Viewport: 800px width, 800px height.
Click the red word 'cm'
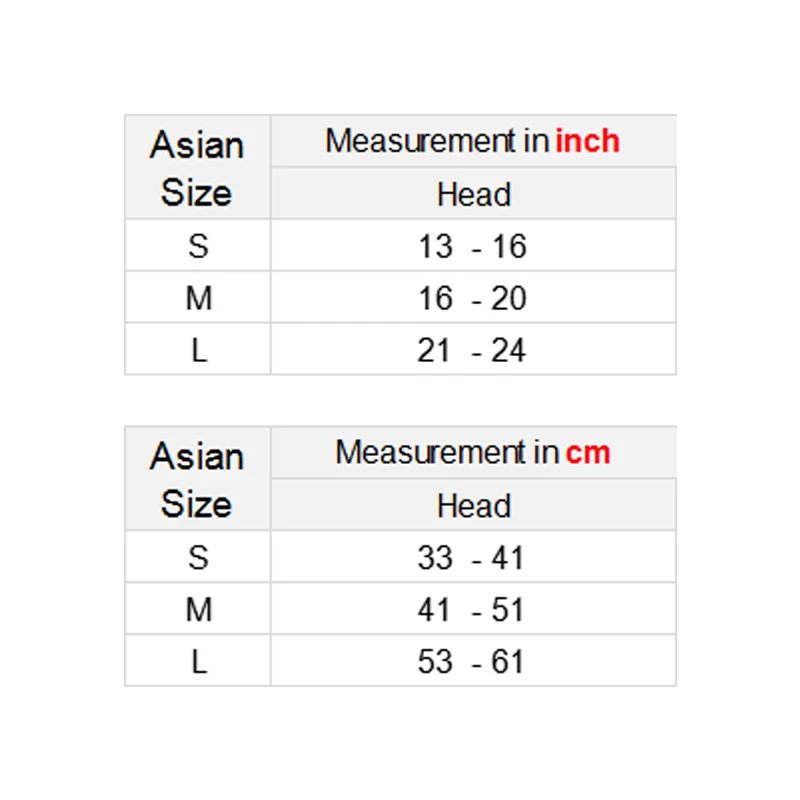point(587,453)
